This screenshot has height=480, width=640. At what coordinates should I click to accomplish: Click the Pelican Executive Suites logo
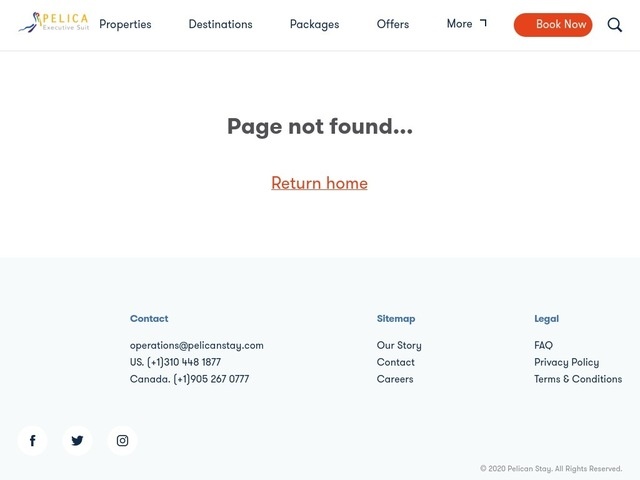click(53, 22)
